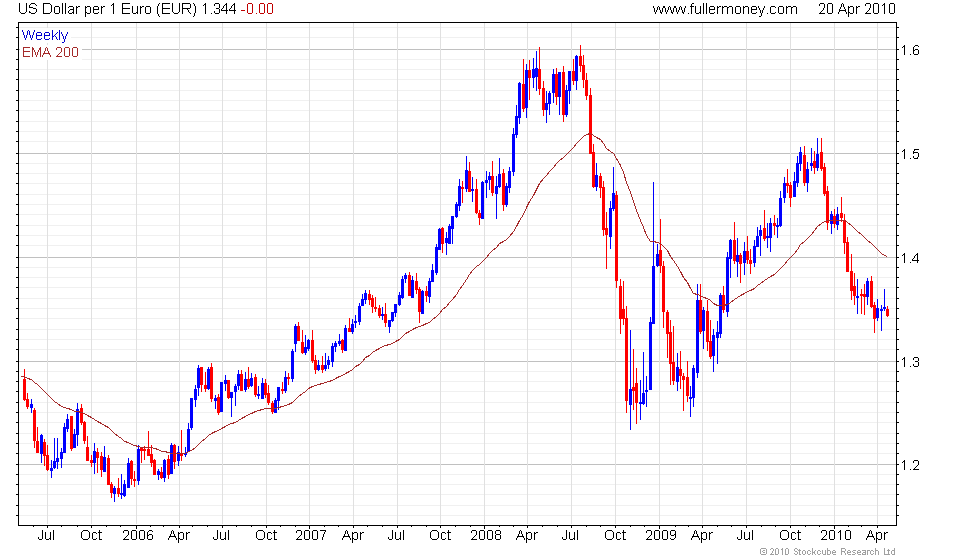This screenshot has width=980, height=560.
Task: Click the chart title 'US Dollar per 1 Euro (EUR)'
Action: click(x=108, y=9)
